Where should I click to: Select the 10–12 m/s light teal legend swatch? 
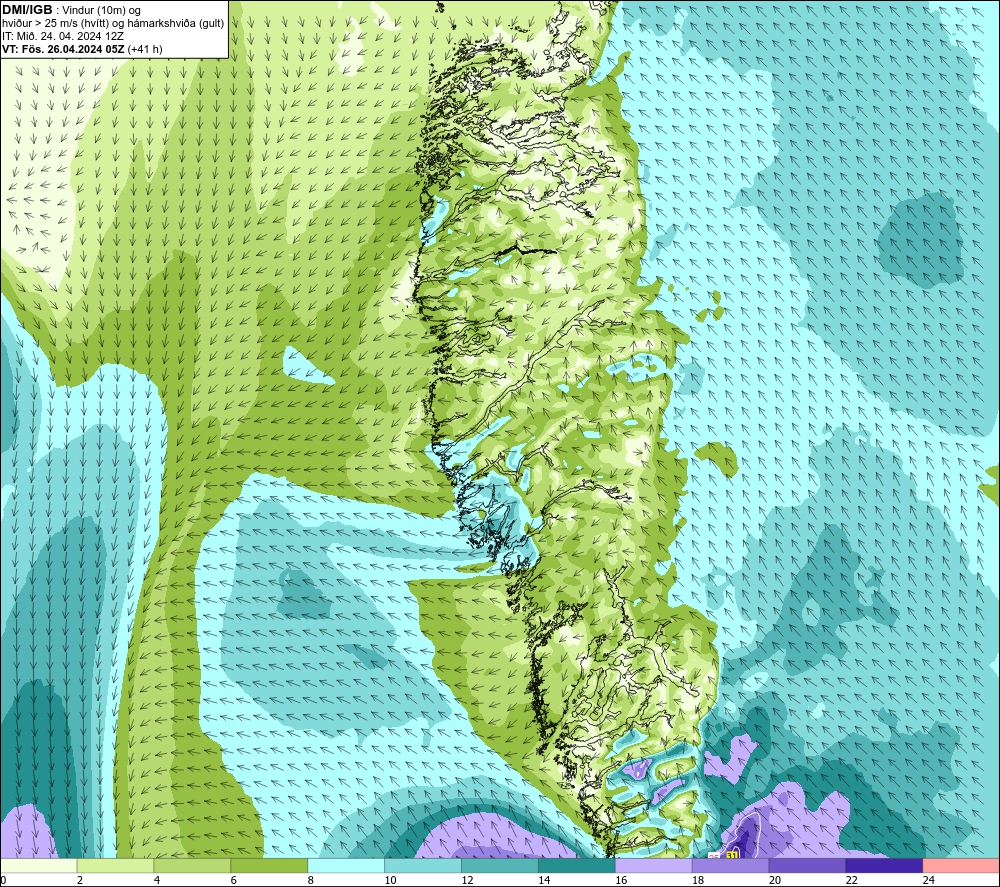pyautogui.click(x=423, y=866)
